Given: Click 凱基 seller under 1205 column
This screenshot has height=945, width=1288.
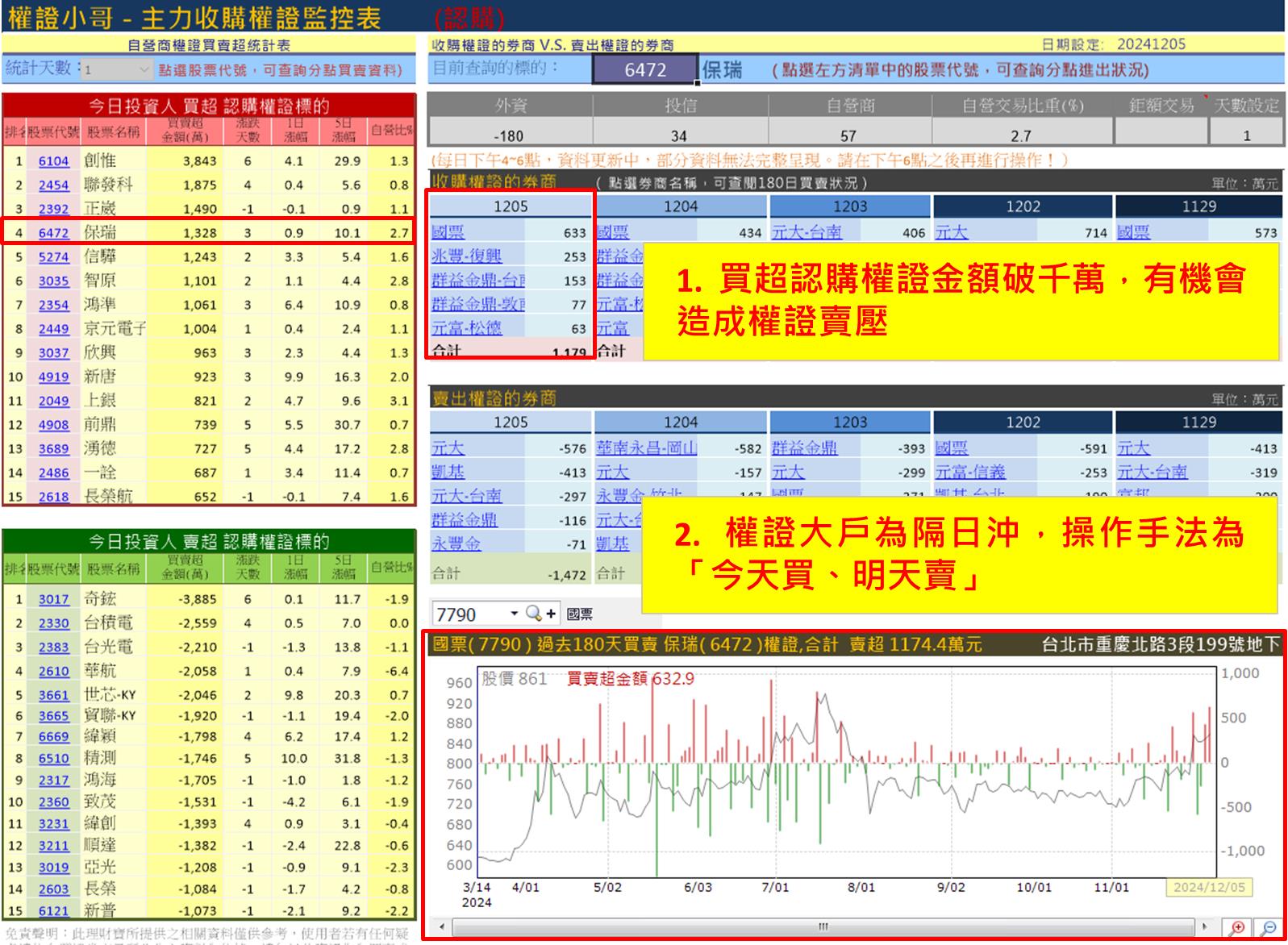Looking at the screenshot, I should [x=448, y=472].
